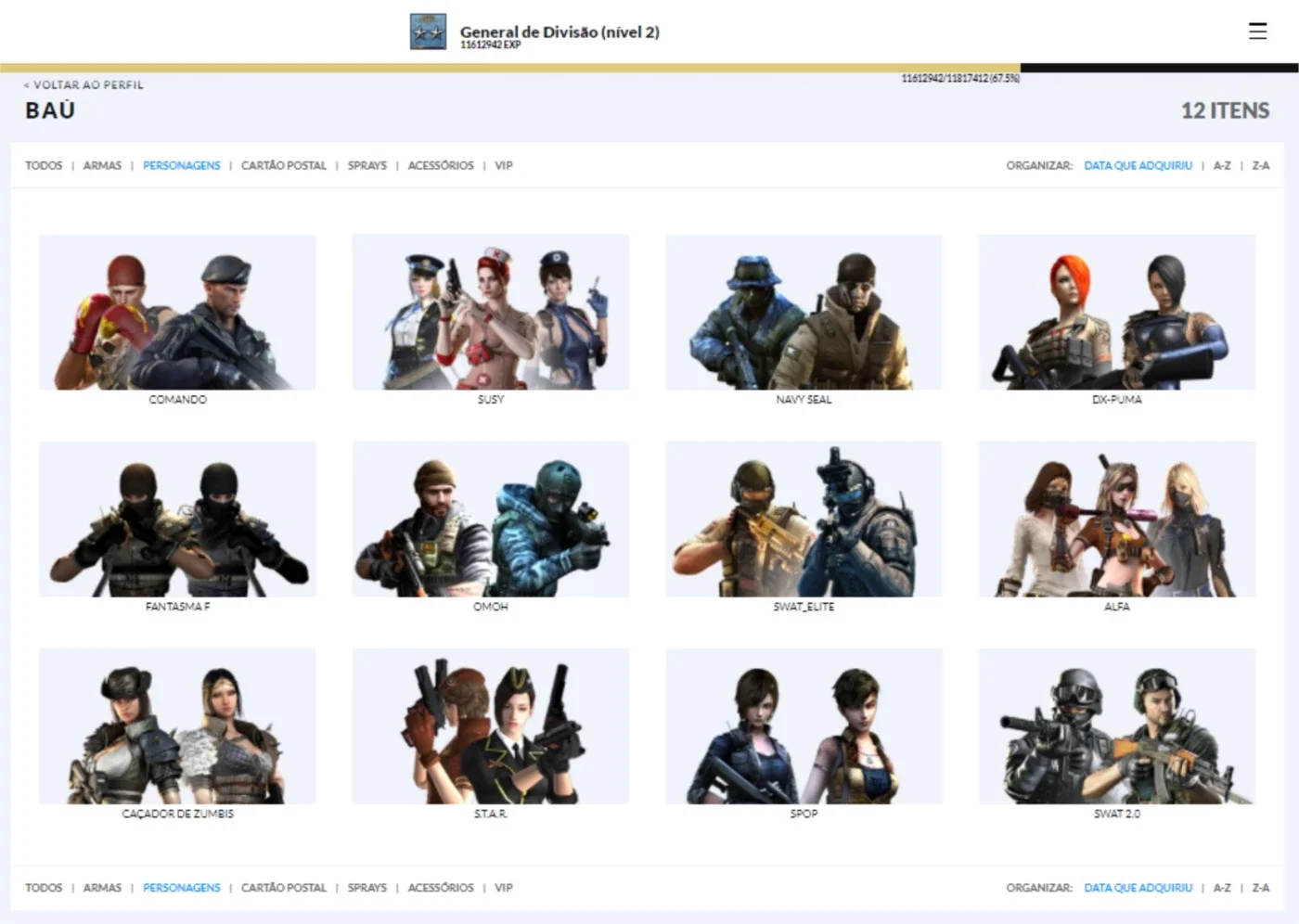Open the SUSY character thumbnail

(491, 312)
